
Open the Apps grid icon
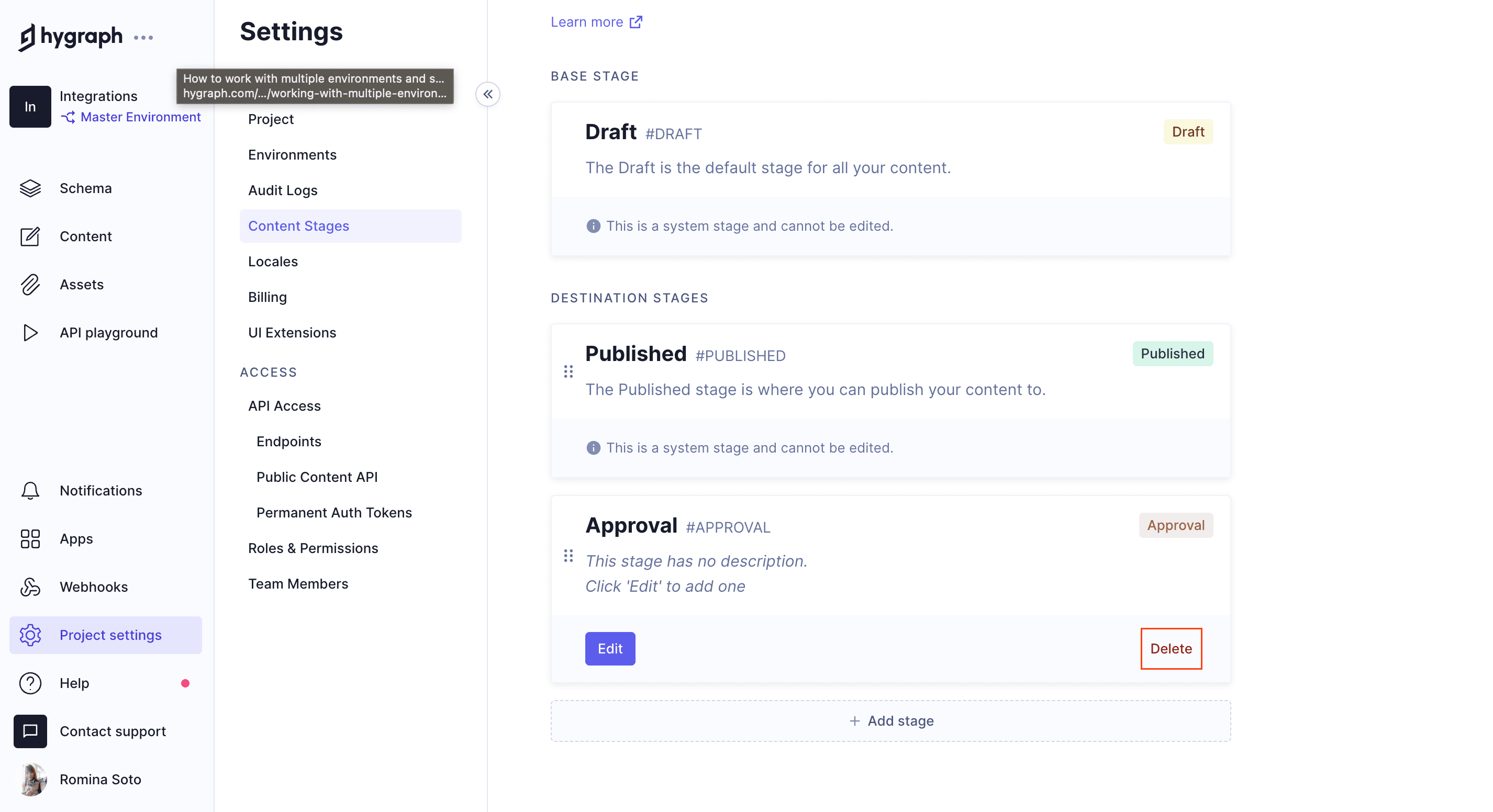(30, 539)
